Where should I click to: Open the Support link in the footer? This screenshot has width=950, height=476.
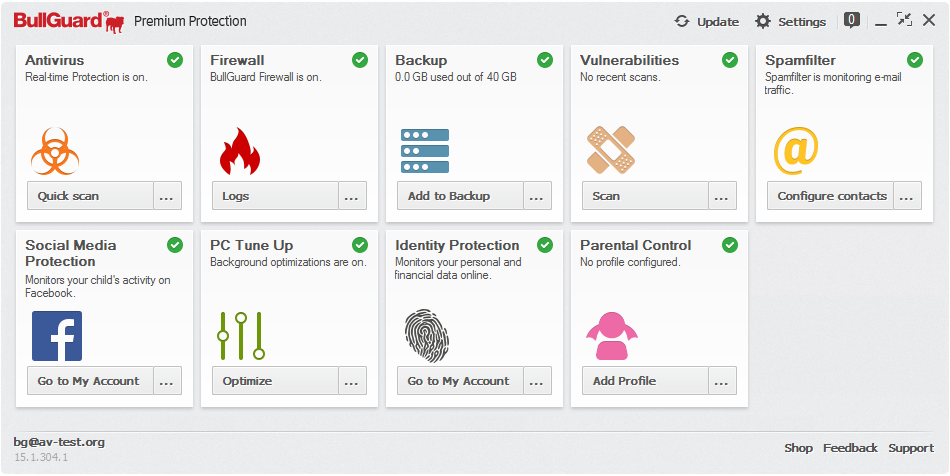click(911, 448)
